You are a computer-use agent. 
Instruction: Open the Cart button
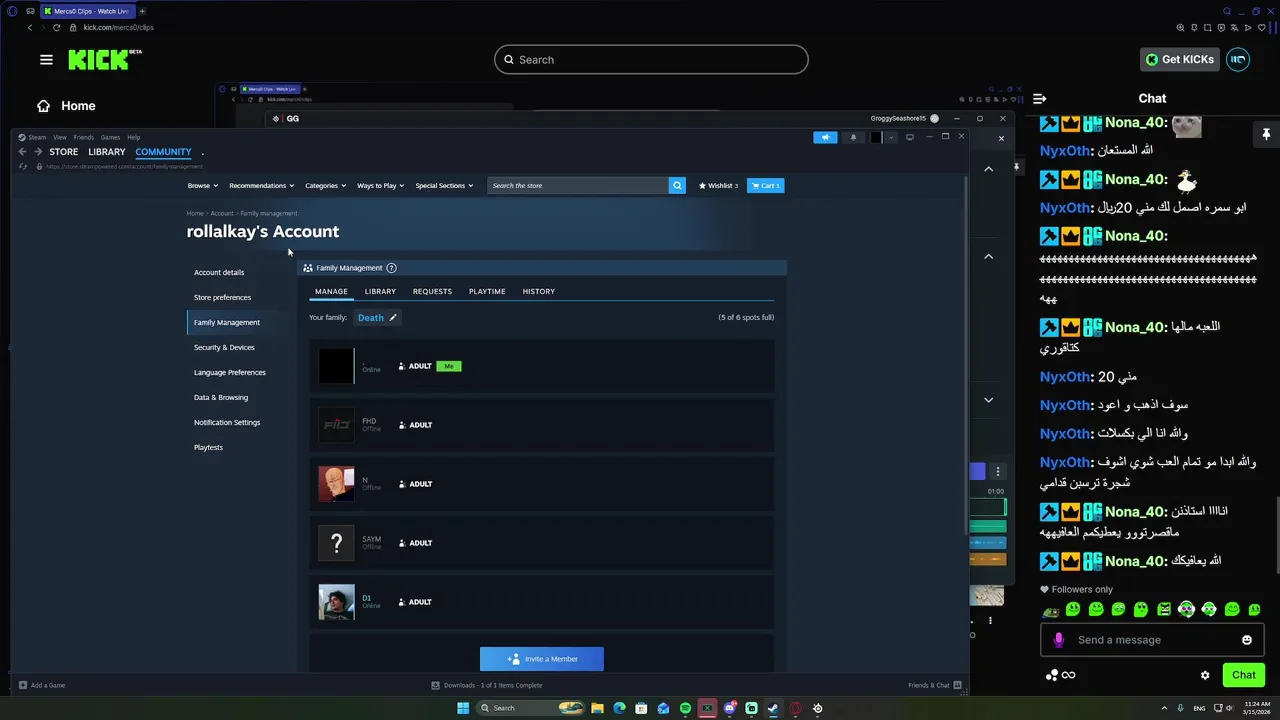(765, 185)
